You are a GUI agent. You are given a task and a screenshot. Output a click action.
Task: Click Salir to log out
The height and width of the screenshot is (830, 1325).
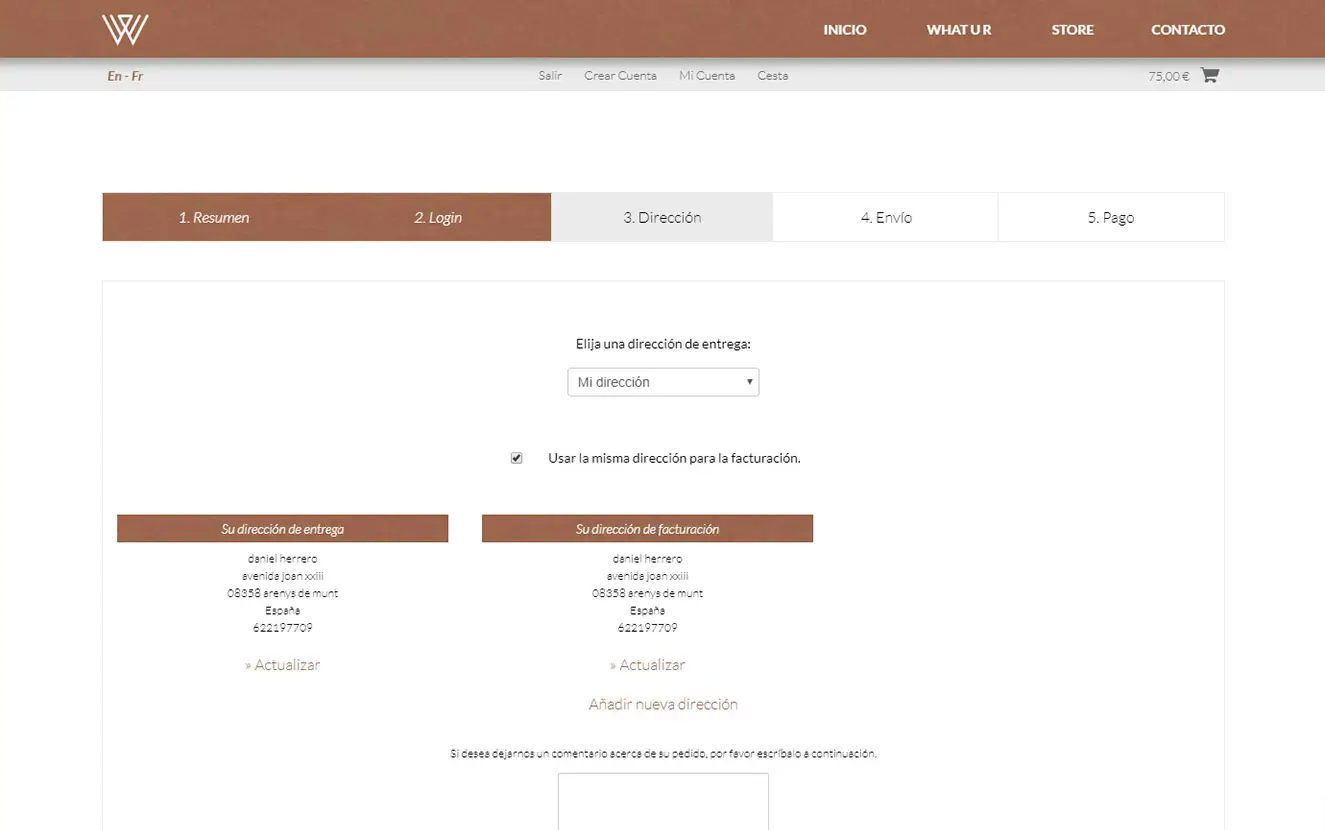550,76
